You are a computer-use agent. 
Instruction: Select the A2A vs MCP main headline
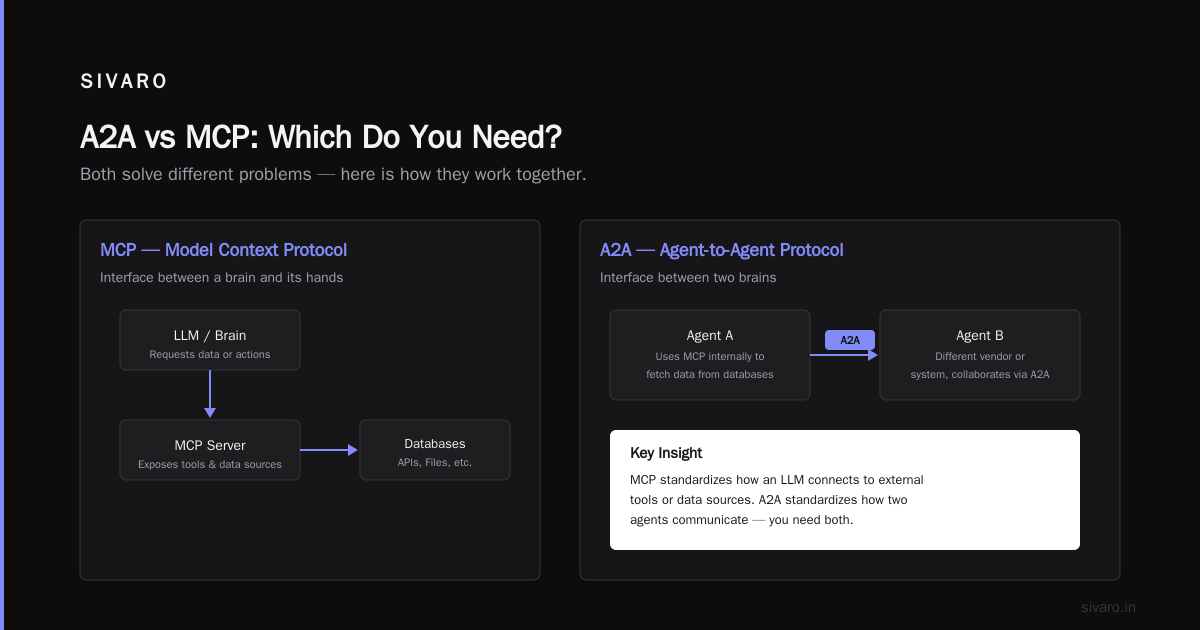click(x=320, y=137)
